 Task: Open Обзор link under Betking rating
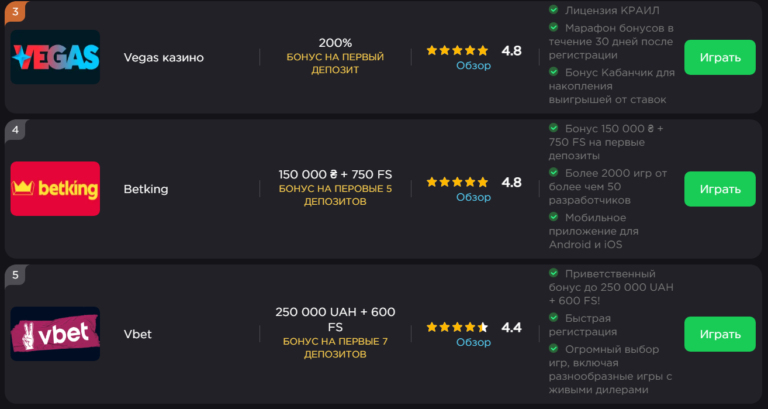click(x=473, y=198)
